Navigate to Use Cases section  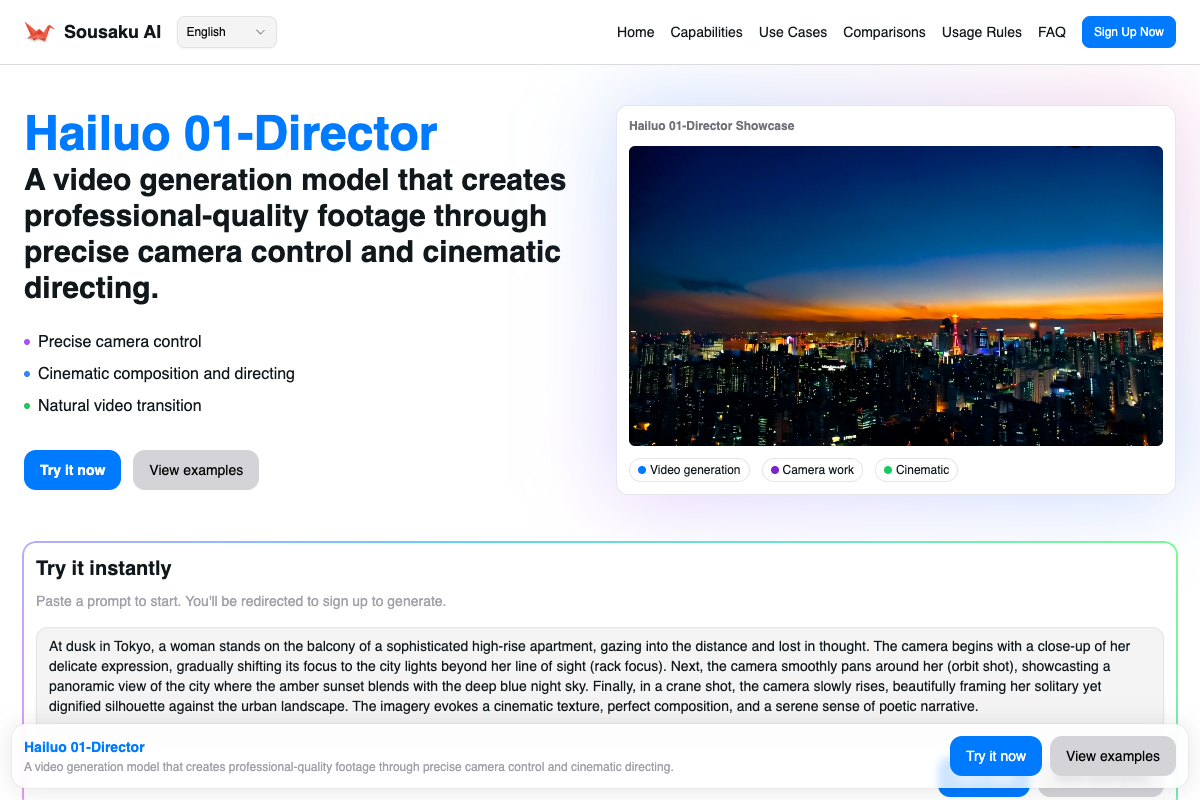click(x=792, y=32)
